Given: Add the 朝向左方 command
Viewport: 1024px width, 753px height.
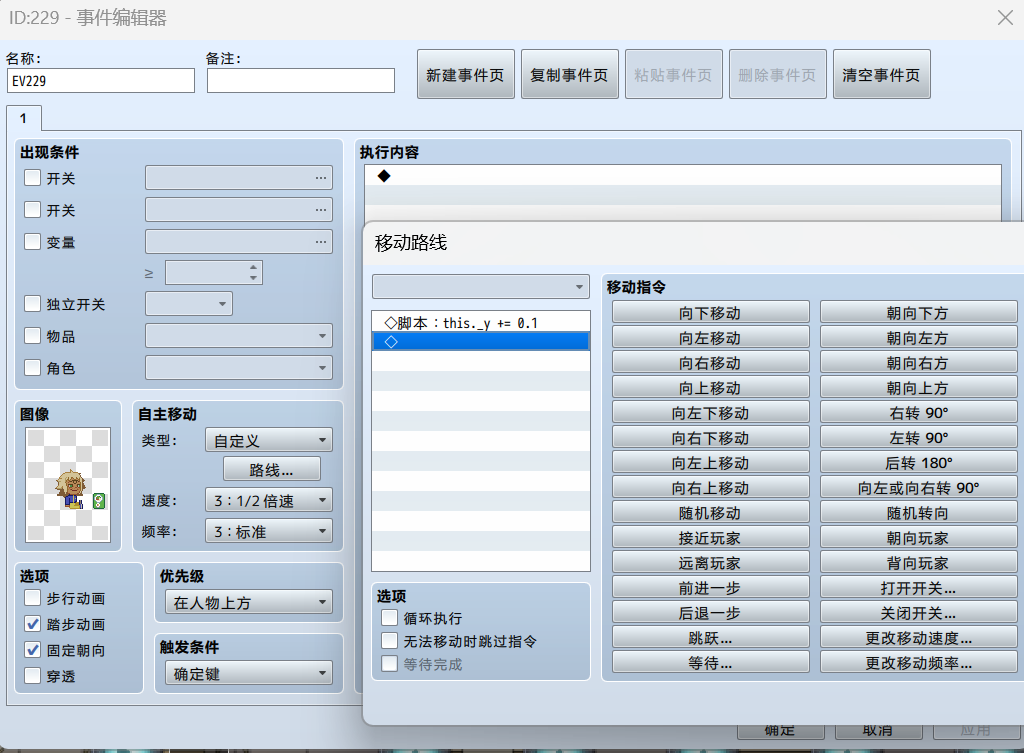Looking at the screenshot, I should (918, 338).
